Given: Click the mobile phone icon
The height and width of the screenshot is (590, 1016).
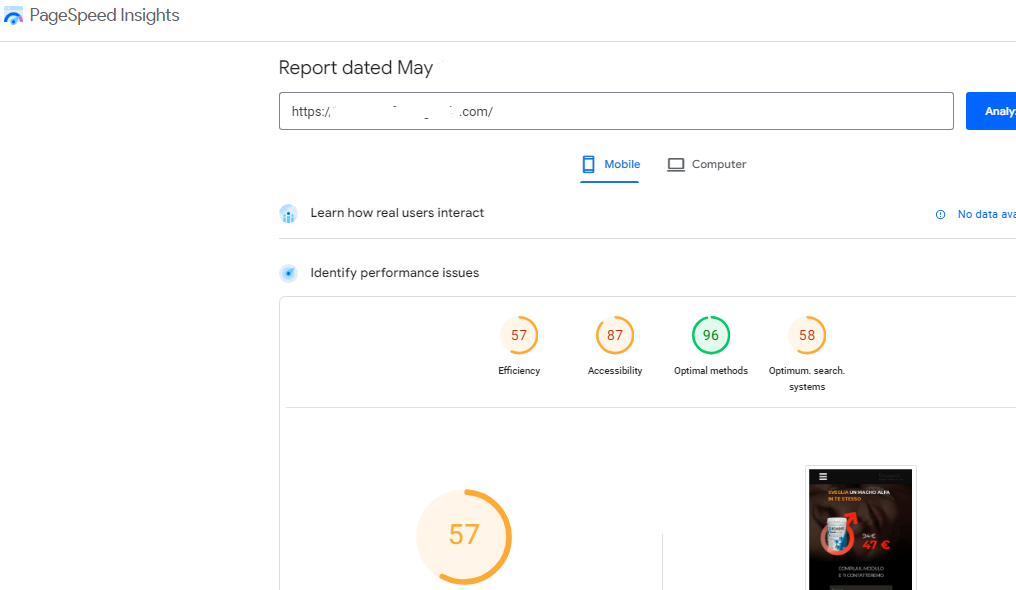Looking at the screenshot, I should (x=588, y=165).
